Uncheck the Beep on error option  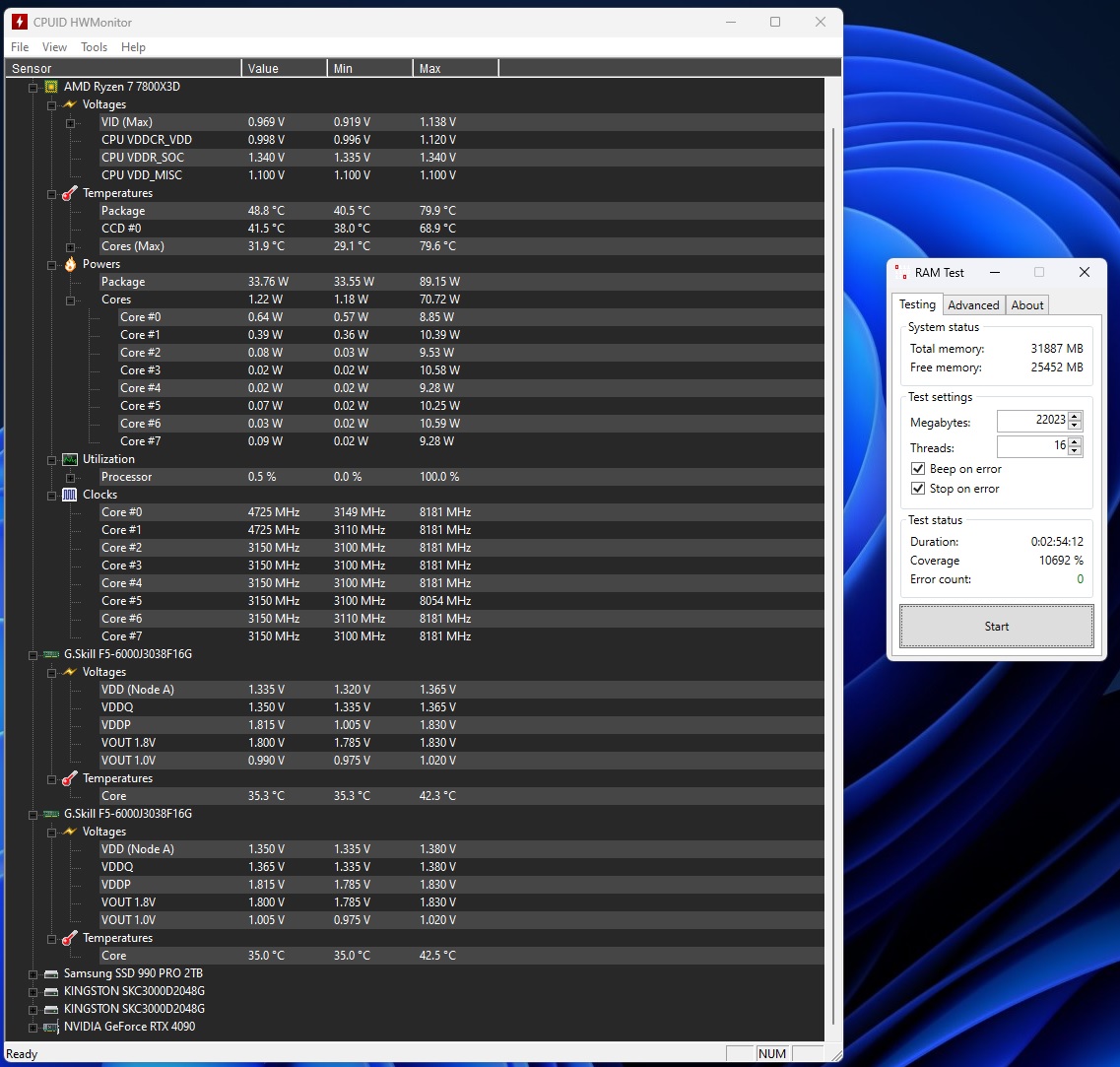918,468
